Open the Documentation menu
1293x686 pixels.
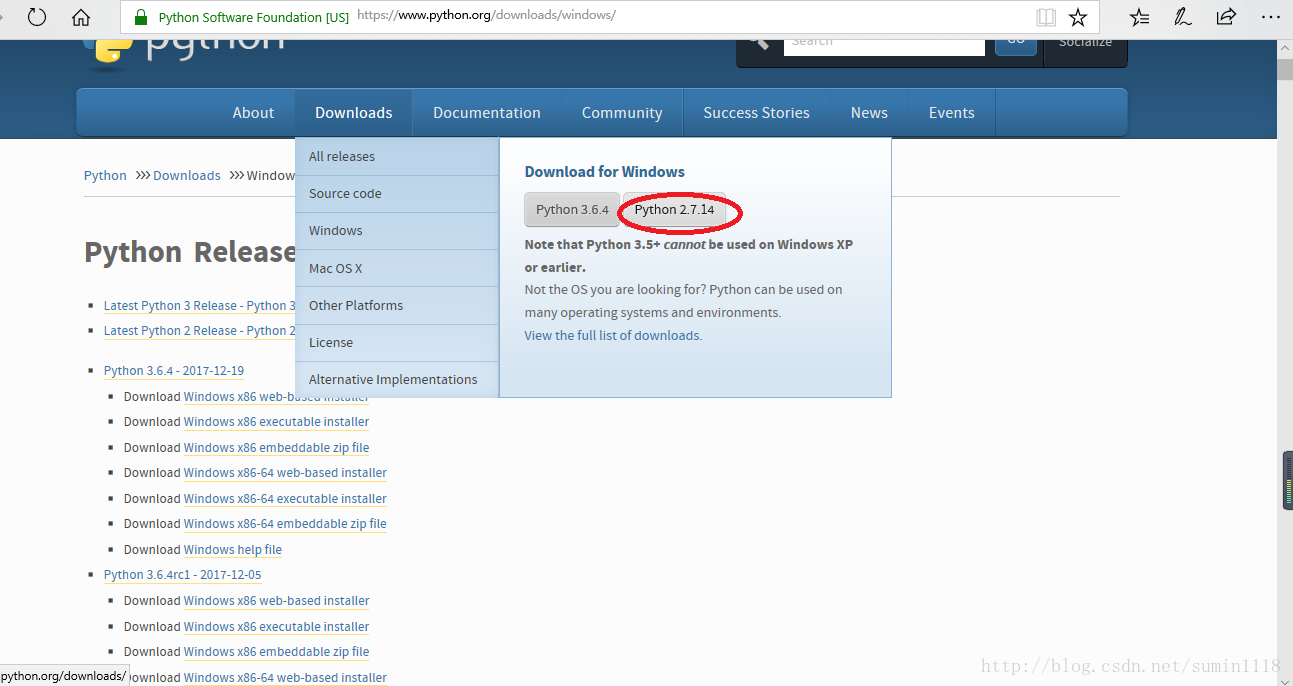tap(487, 113)
